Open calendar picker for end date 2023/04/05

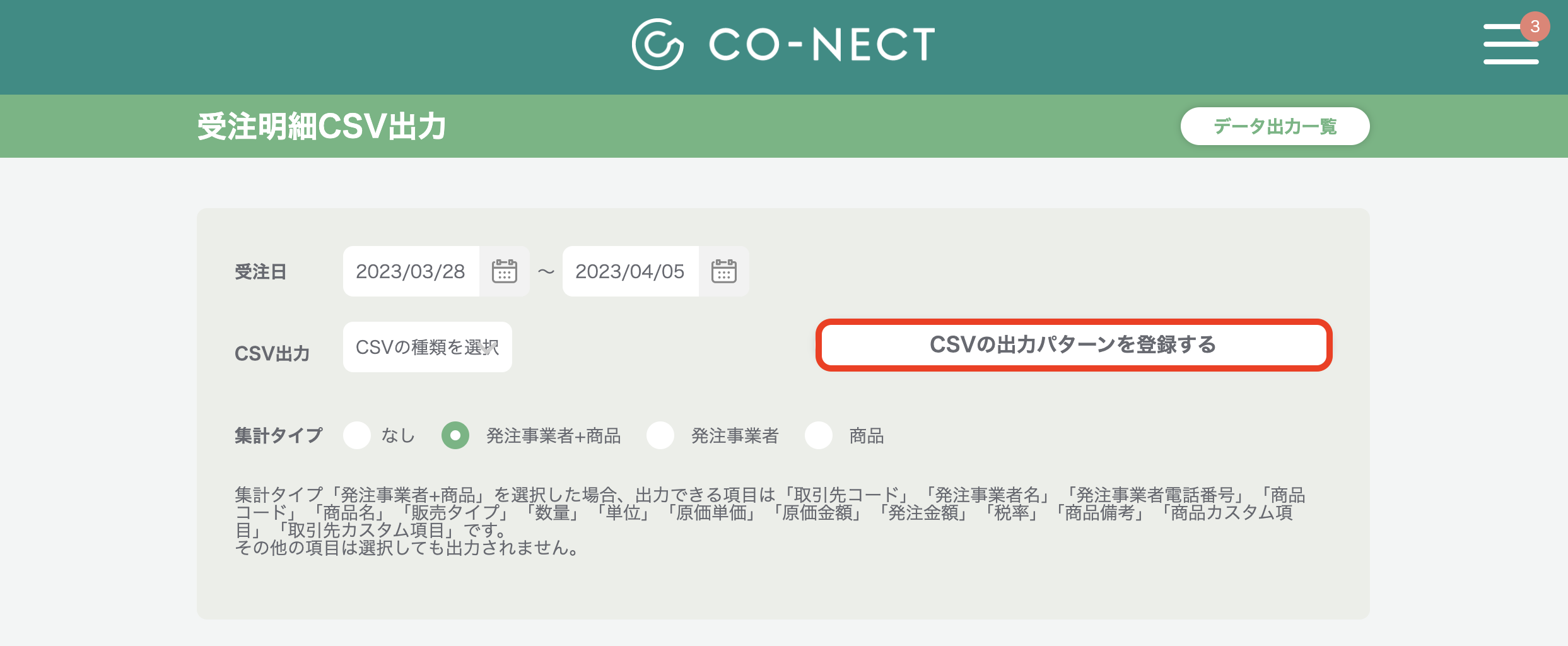tap(724, 271)
